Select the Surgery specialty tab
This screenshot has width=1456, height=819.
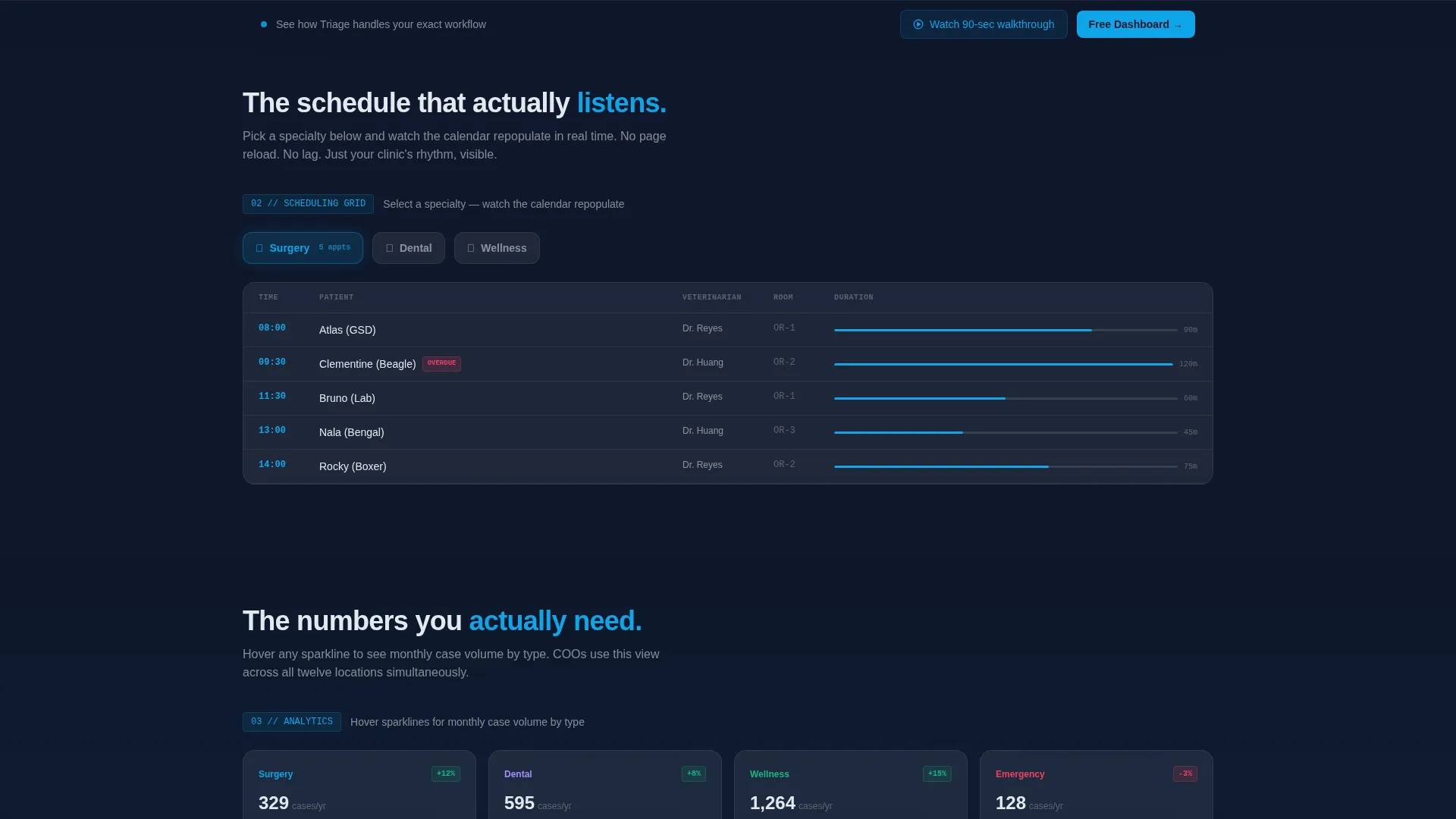[303, 248]
